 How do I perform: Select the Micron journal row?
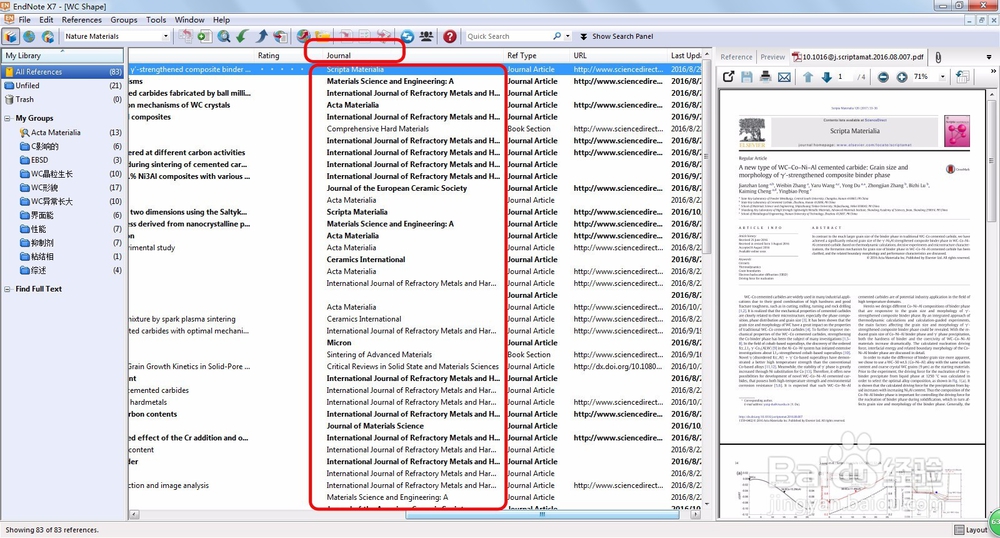pos(415,342)
